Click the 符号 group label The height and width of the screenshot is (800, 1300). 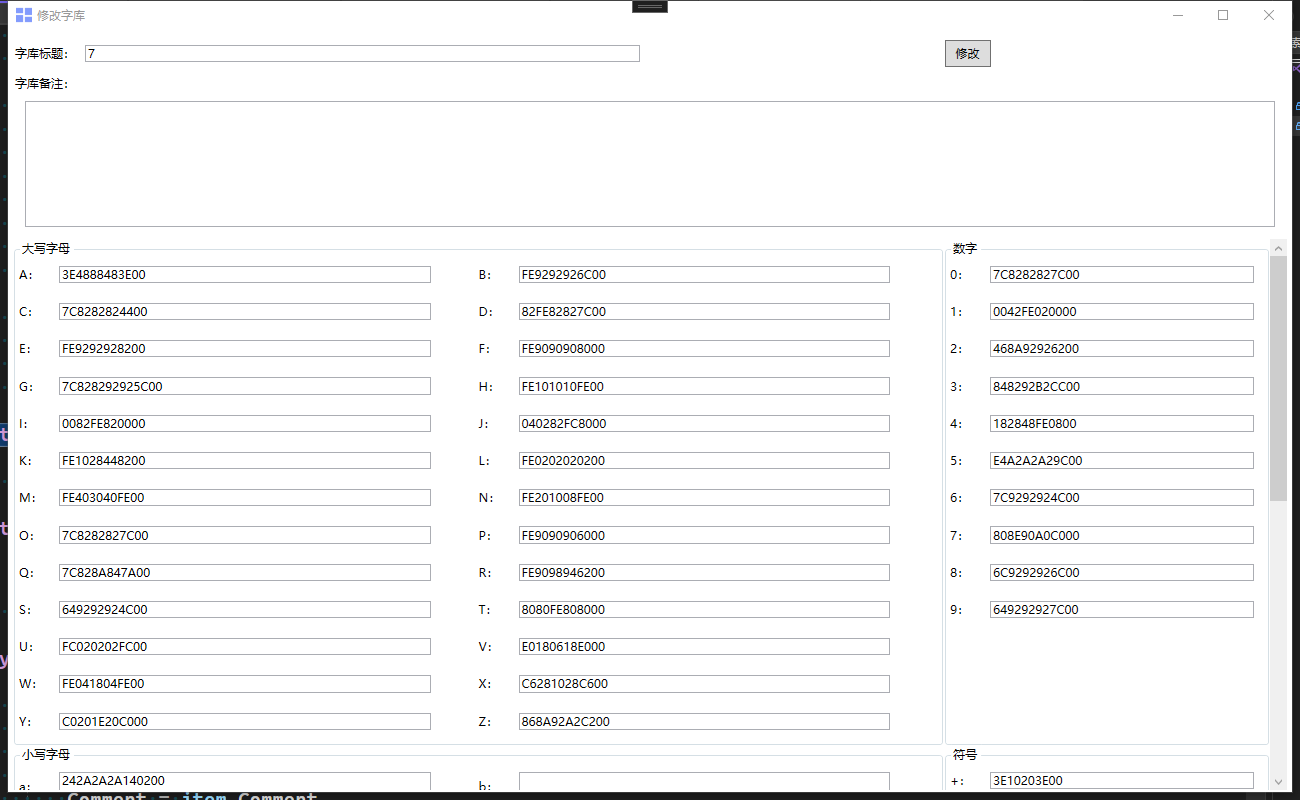pos(965,754)
